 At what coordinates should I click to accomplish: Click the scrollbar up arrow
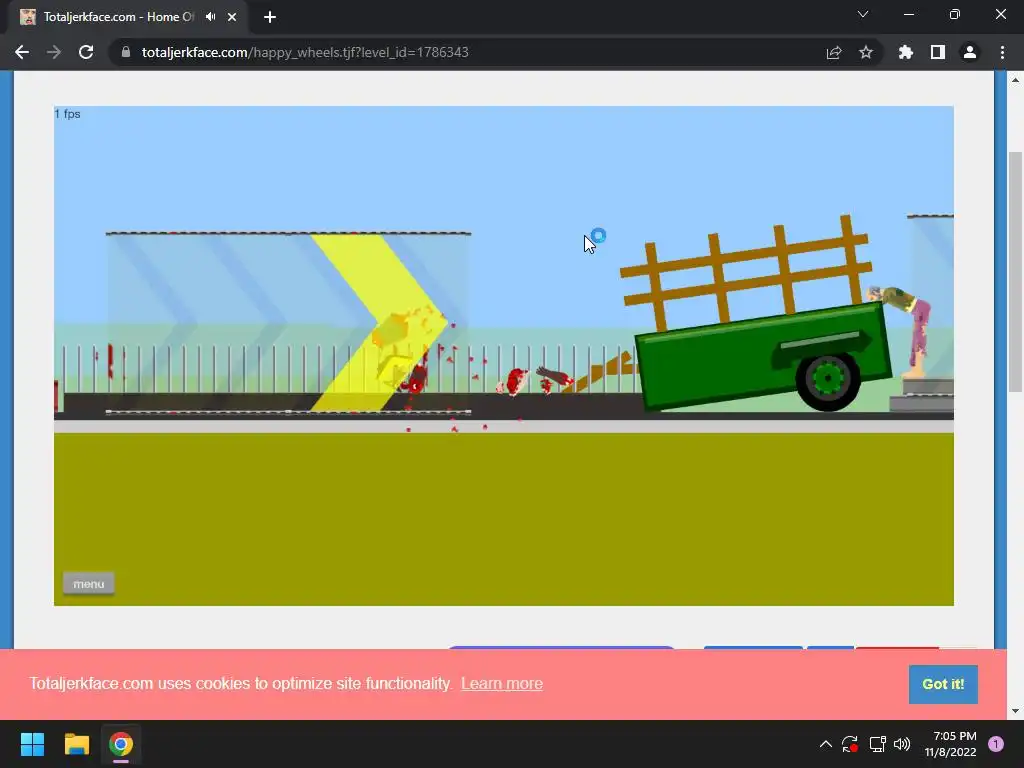pos(1015,80)
